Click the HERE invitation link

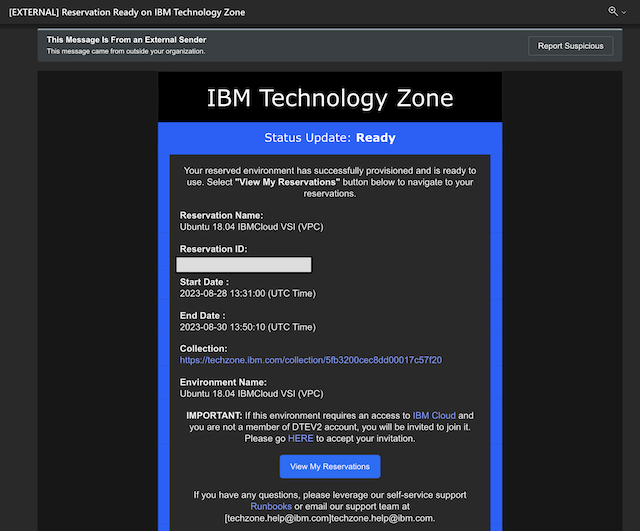coord(300,438)
